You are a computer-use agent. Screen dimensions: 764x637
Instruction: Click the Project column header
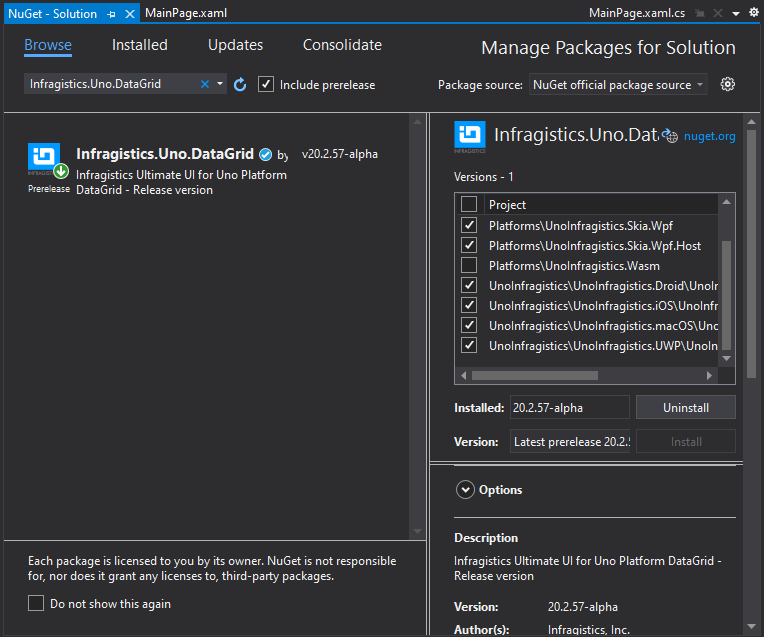click(x=507, y=205)
